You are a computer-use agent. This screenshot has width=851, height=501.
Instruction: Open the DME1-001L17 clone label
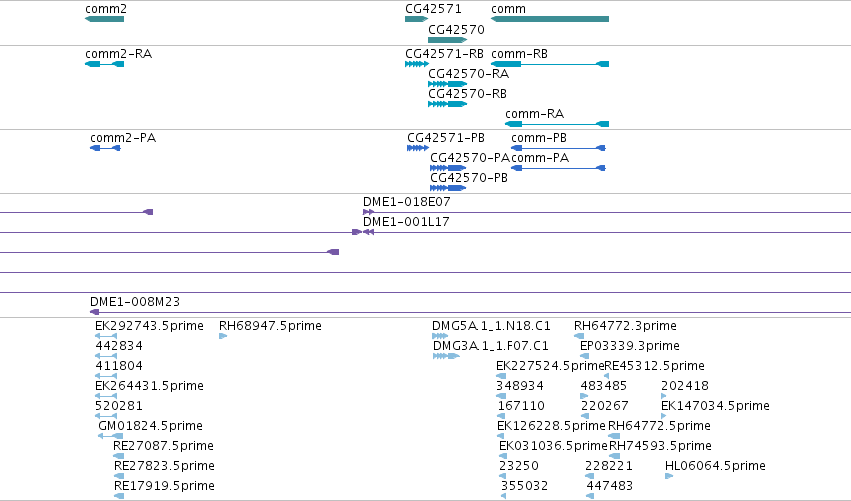406,222
